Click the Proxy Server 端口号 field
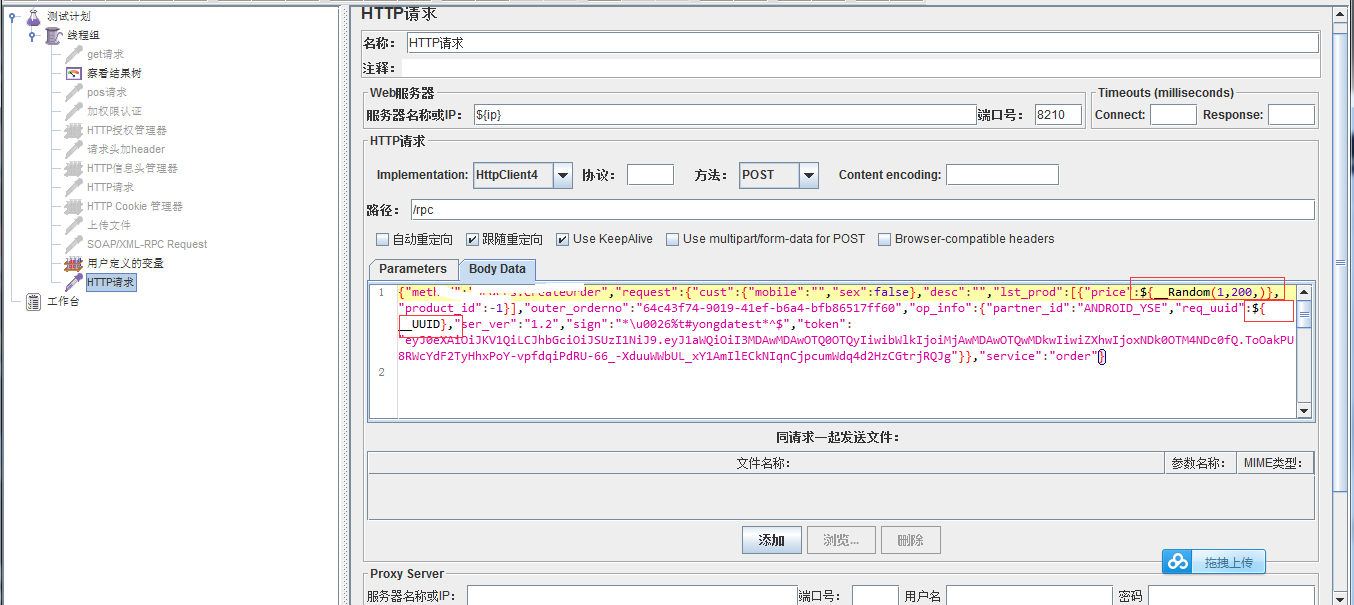 [875, 596]
